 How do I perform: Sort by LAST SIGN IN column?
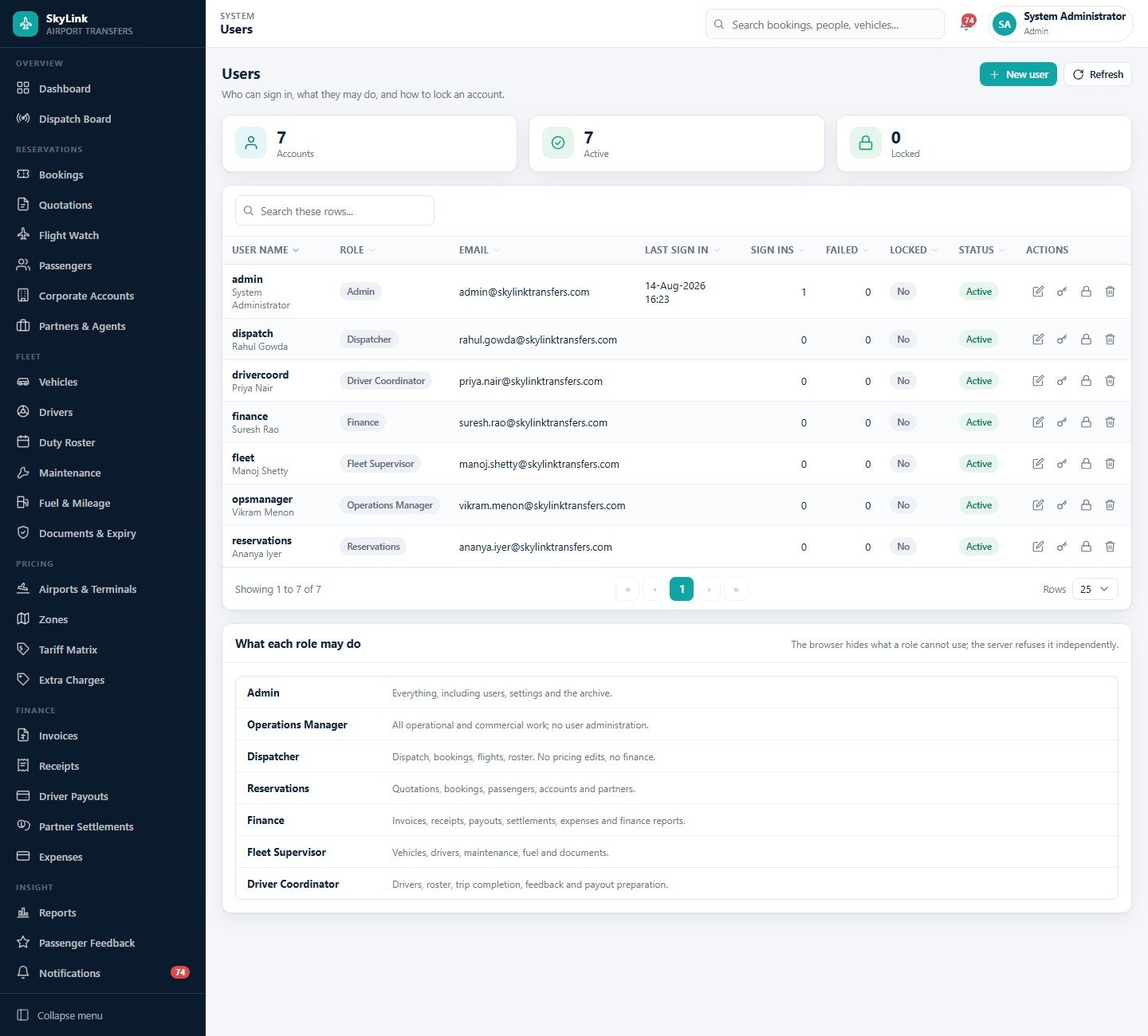(682, 250)
